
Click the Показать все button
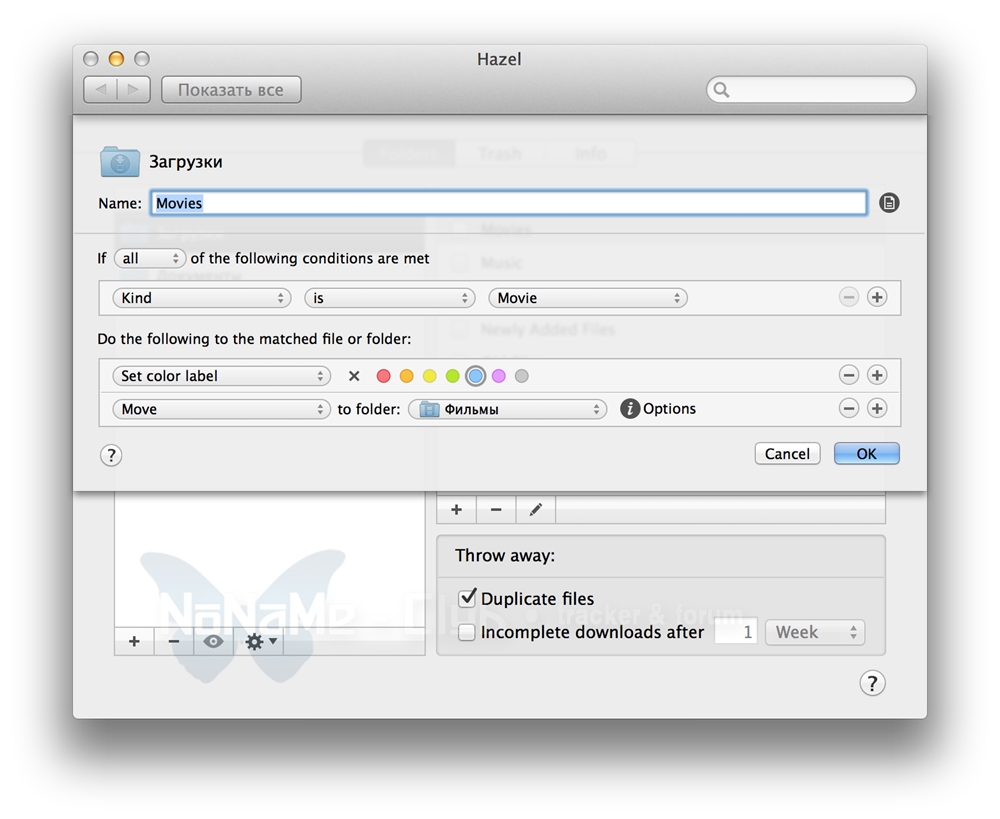[x=231, y=90]
